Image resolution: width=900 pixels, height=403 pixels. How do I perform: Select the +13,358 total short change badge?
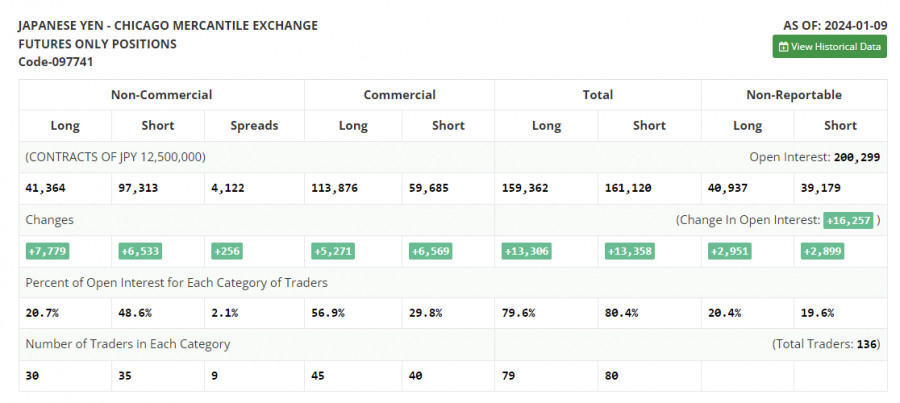(630, 251)
